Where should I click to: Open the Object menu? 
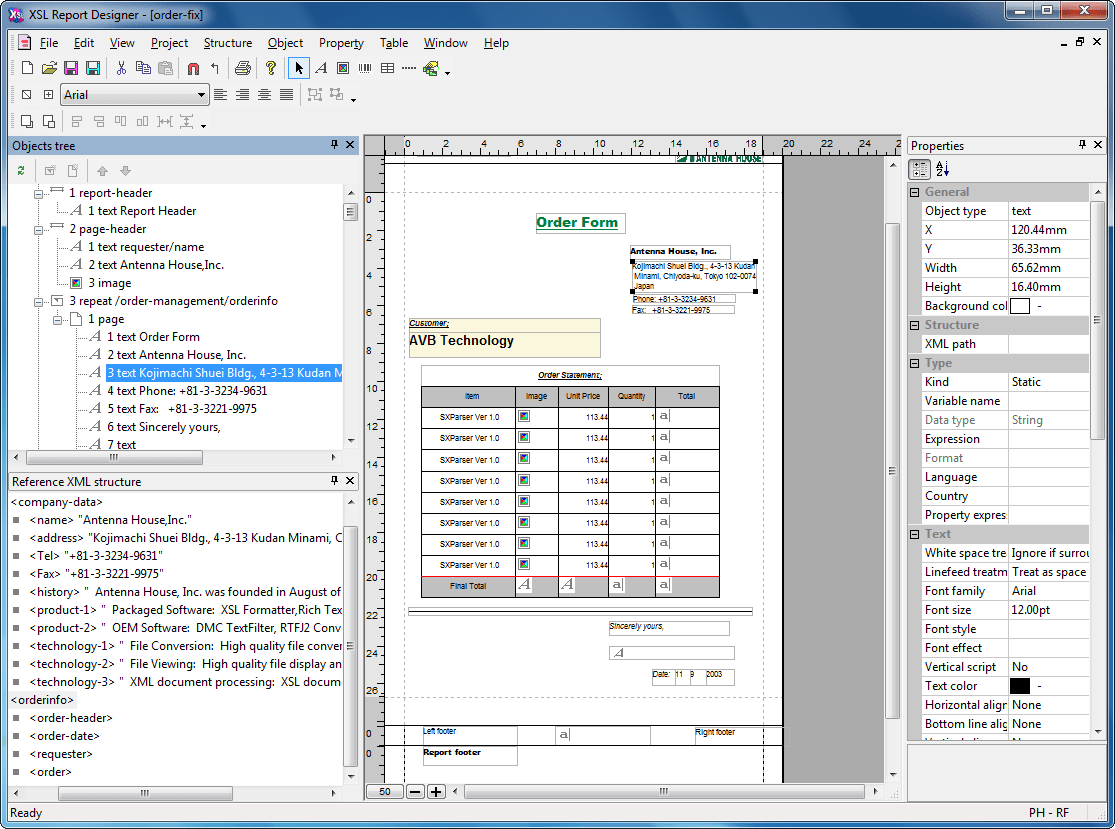285,43
